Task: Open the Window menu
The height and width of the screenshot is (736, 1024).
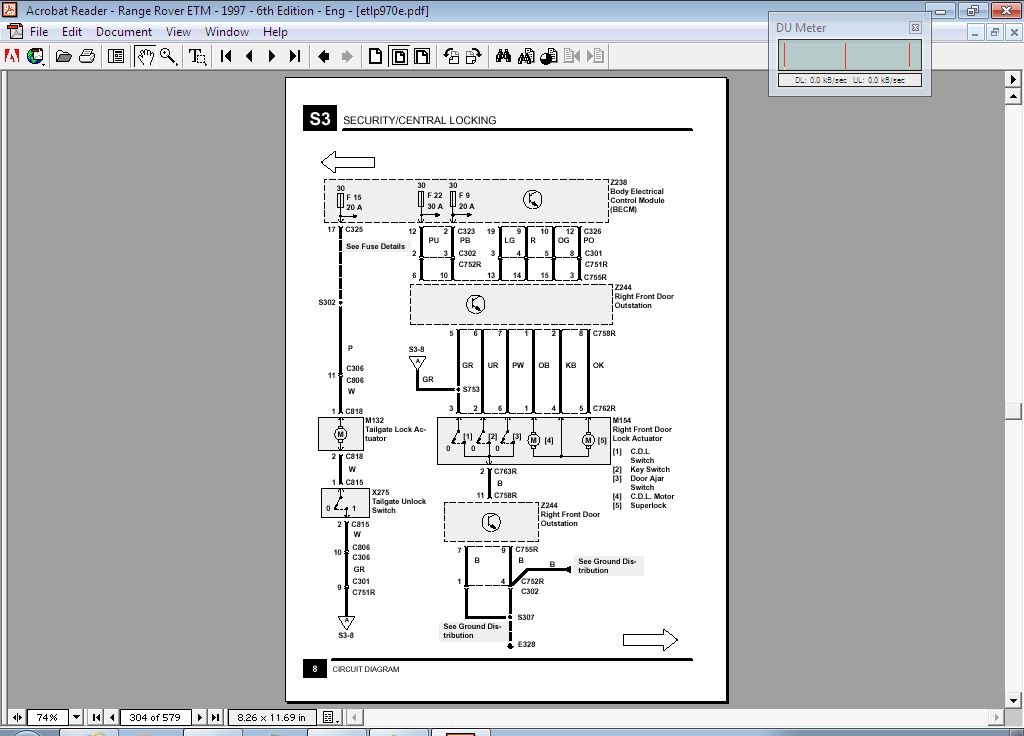Action: tap(227, 31)
